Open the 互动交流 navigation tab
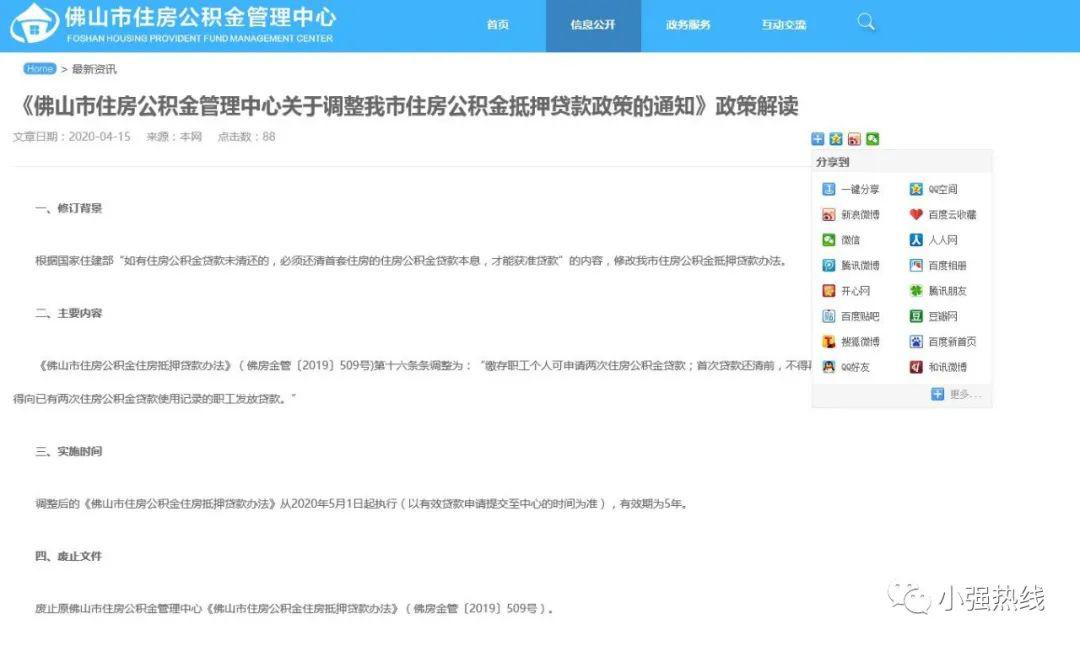This screenshot has height=646, width=1080. click(784, 25)
